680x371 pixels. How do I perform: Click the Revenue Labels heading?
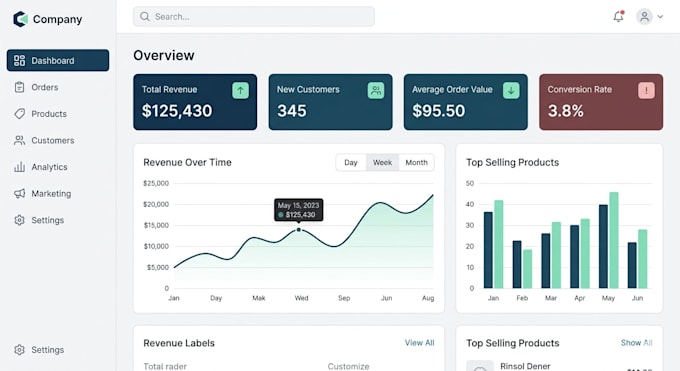pos(179,343)
